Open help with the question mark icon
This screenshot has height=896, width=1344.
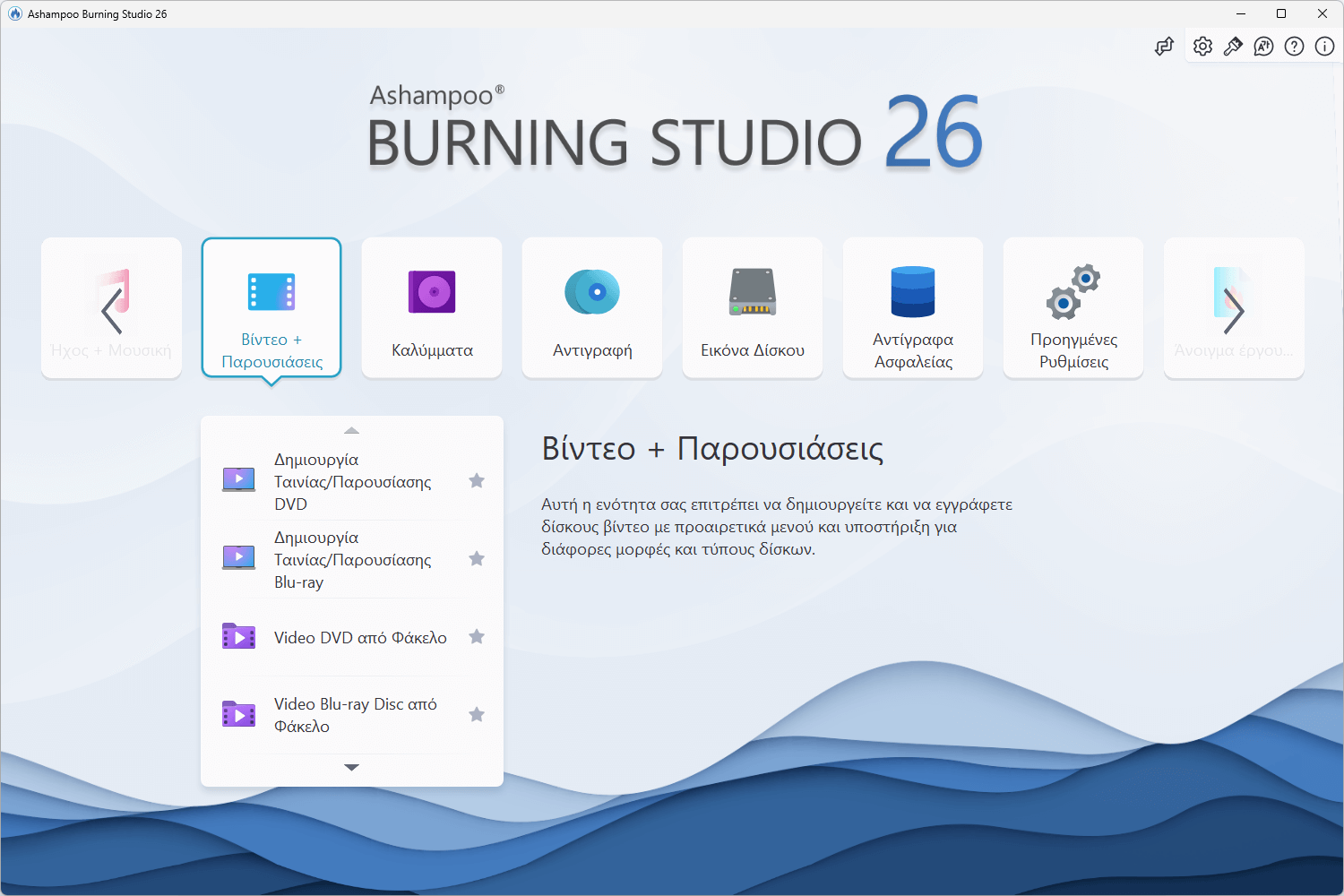(1294, 47)
